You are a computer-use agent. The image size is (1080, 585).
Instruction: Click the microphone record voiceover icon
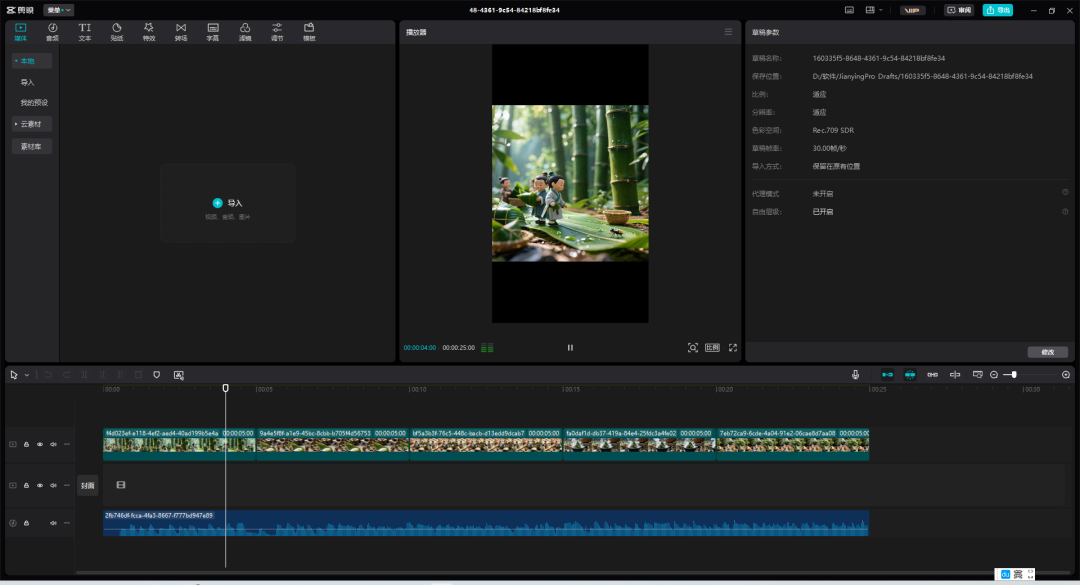(856, 375)
